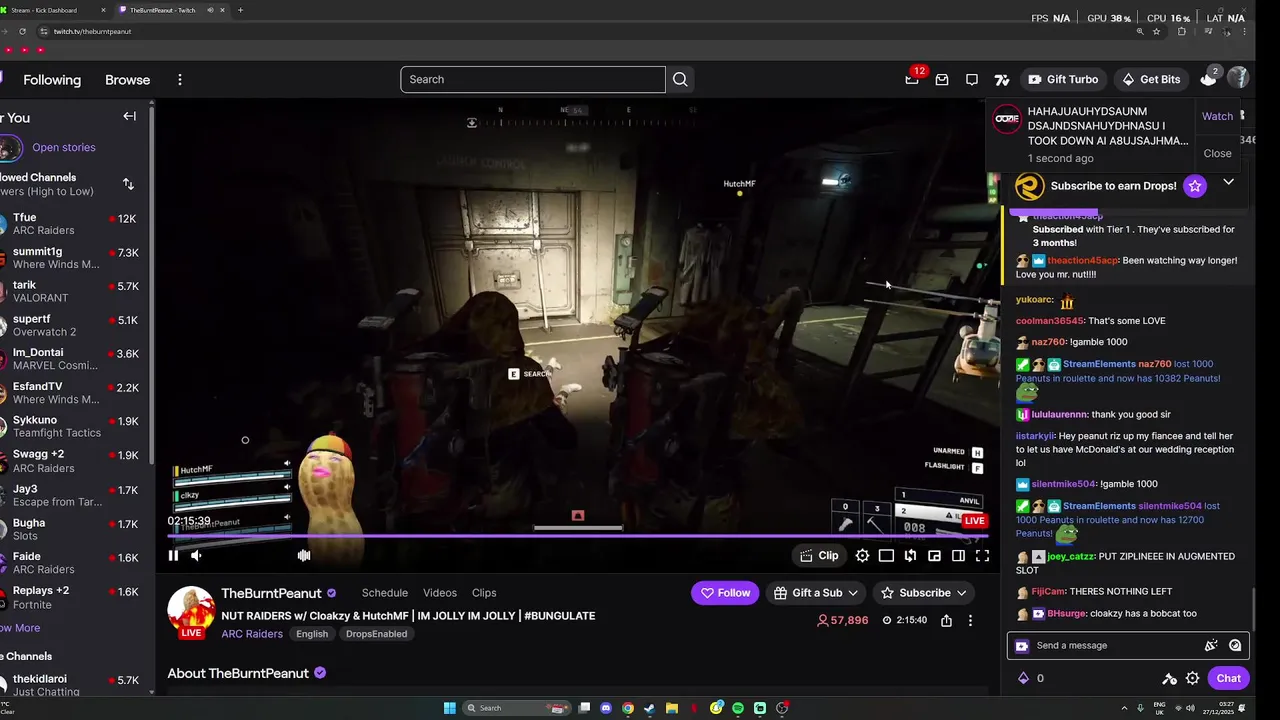
Task: Focus the Twitch search field
Action: pyautogui.click(x=533, y=79)
